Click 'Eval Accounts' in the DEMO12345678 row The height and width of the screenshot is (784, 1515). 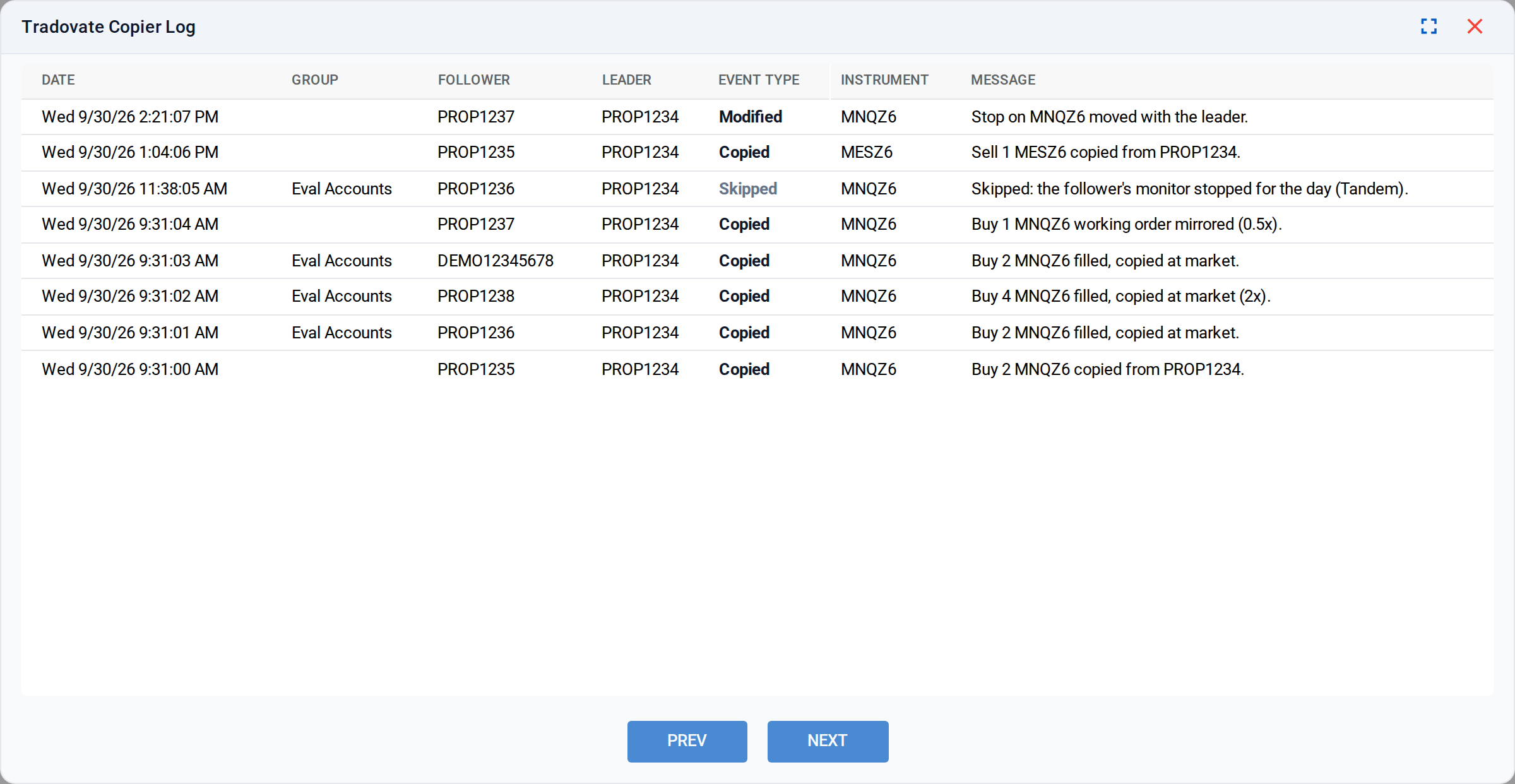click(342, 261)
